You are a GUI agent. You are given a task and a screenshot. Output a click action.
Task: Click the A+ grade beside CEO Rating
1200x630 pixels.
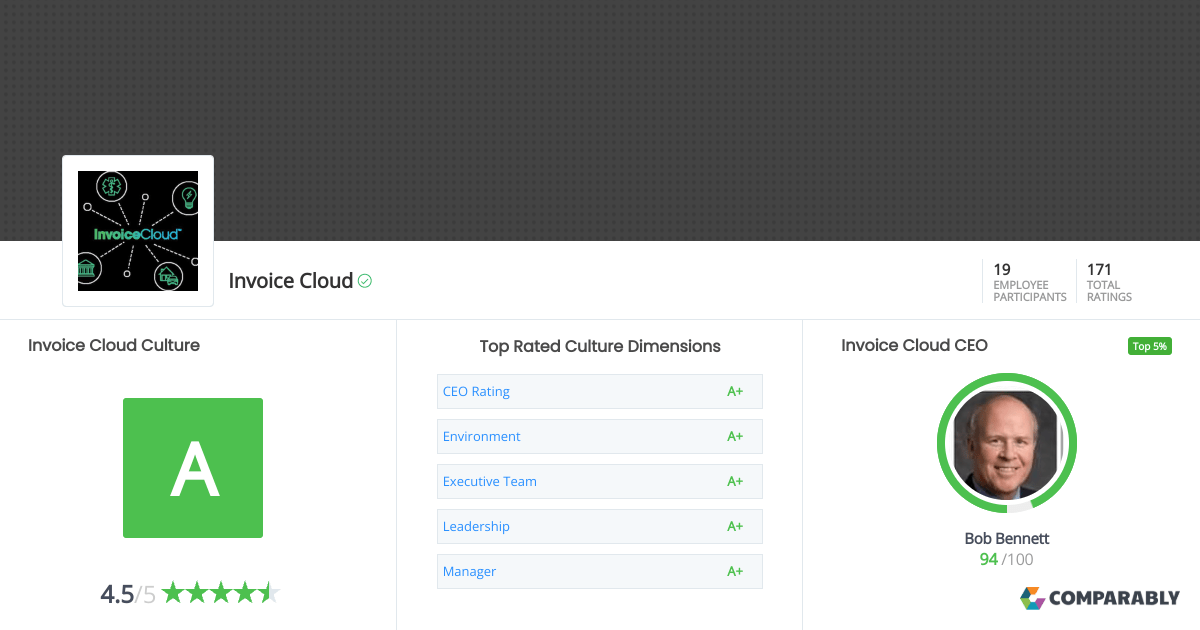[x=735, y=391]
